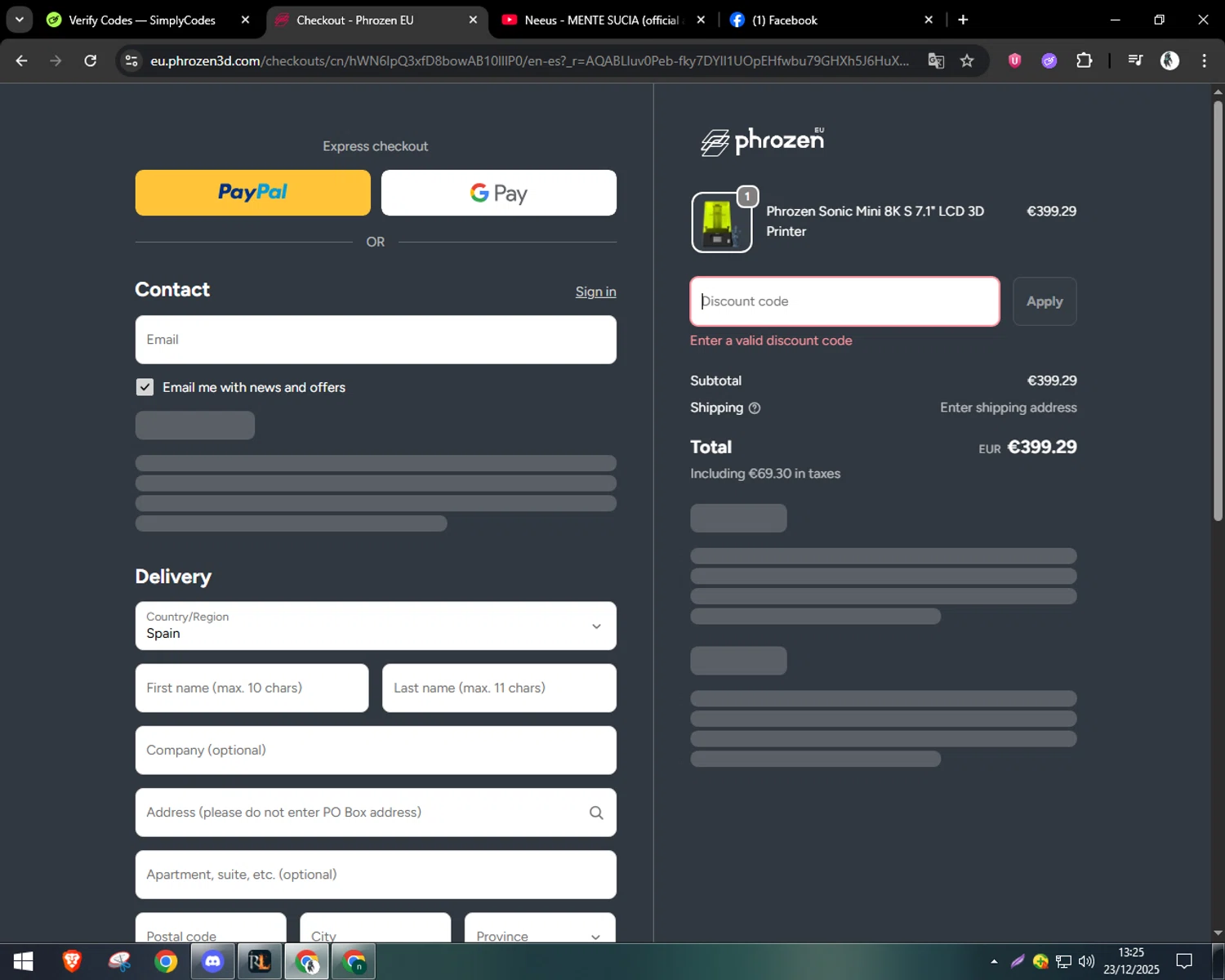Click the Phrozen EU logo

point(763,141)
